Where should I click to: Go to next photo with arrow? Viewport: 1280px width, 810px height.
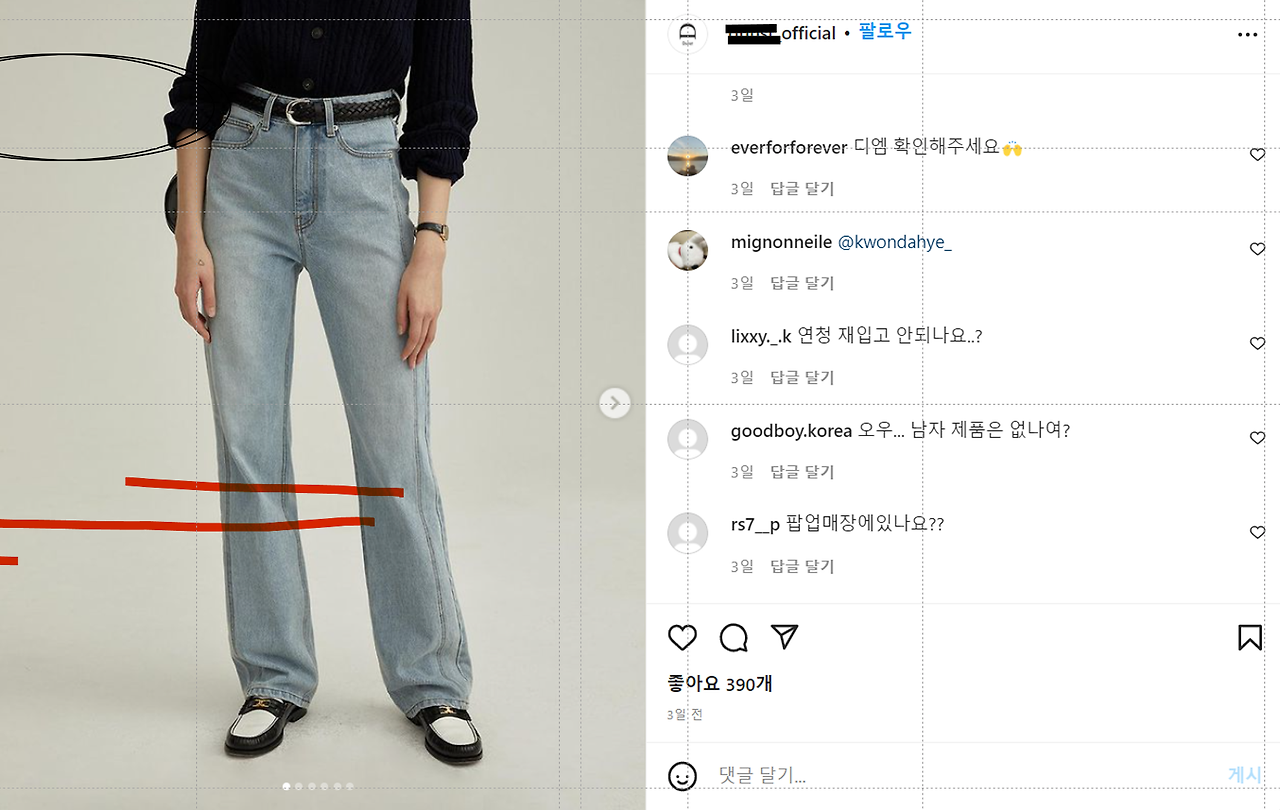pyautogui.click(x=615, y=403)
